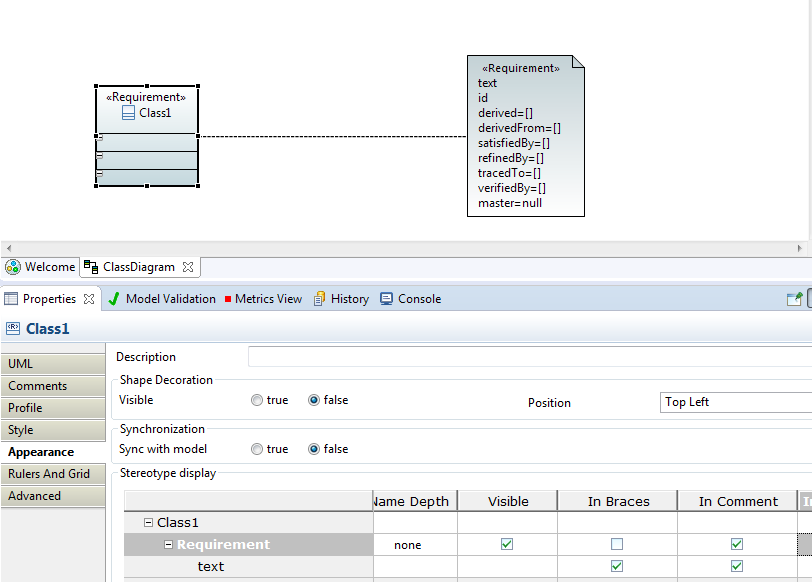This screenshot has width=812, height=582.
Task: Click 'derivedFrom=[]' in the note
Action: tap(519, 128)
